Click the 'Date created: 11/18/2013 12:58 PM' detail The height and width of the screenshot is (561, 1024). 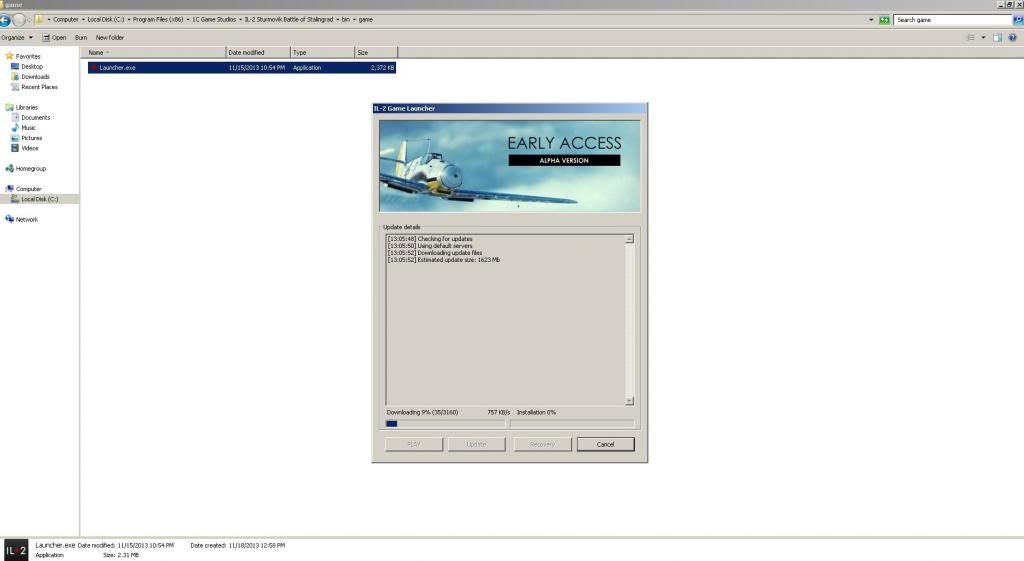tap(238, 545)
